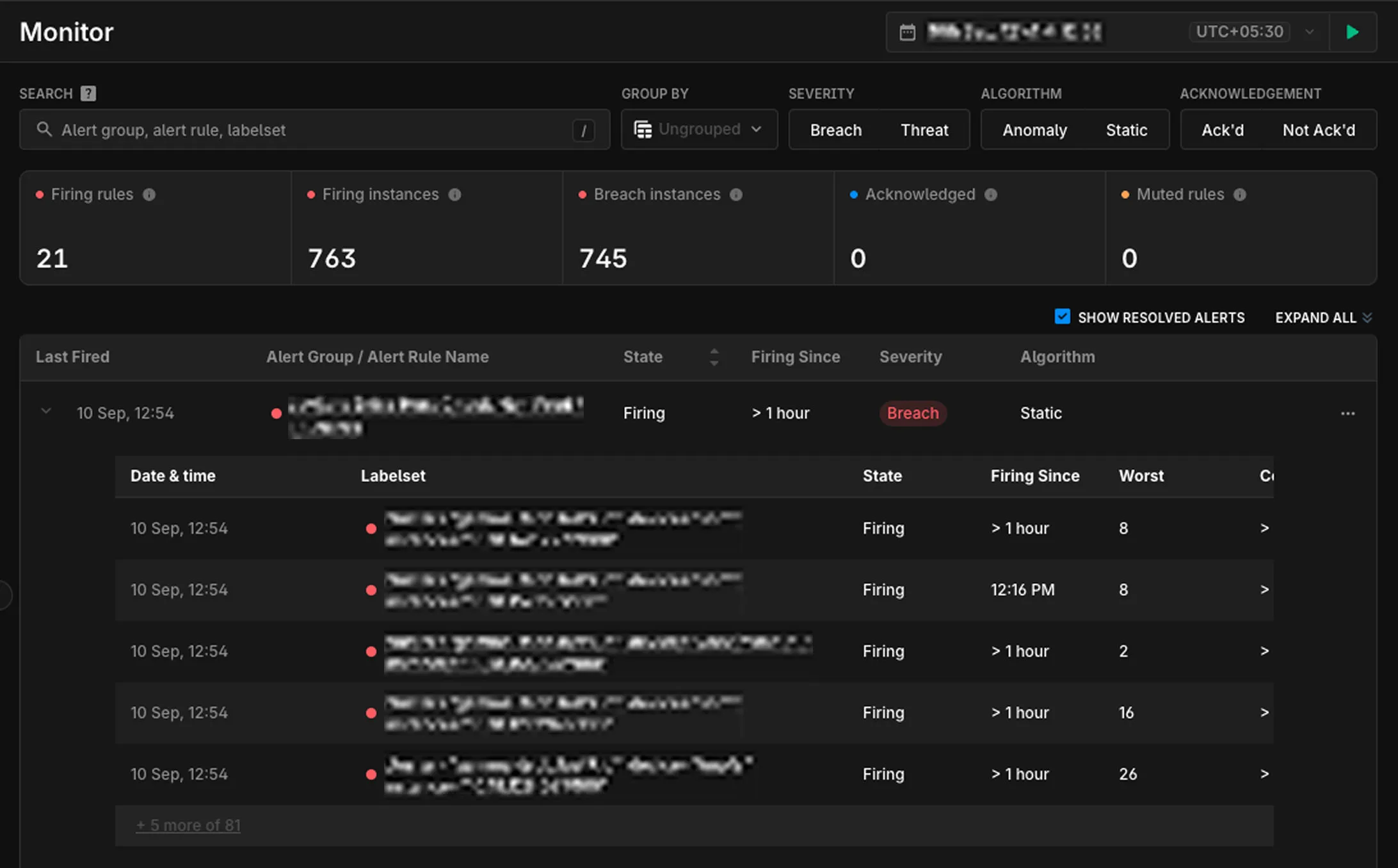Click the slash shortcut key hint
This screenshot has width=1398, height=868.
click(x=583, y=131)
